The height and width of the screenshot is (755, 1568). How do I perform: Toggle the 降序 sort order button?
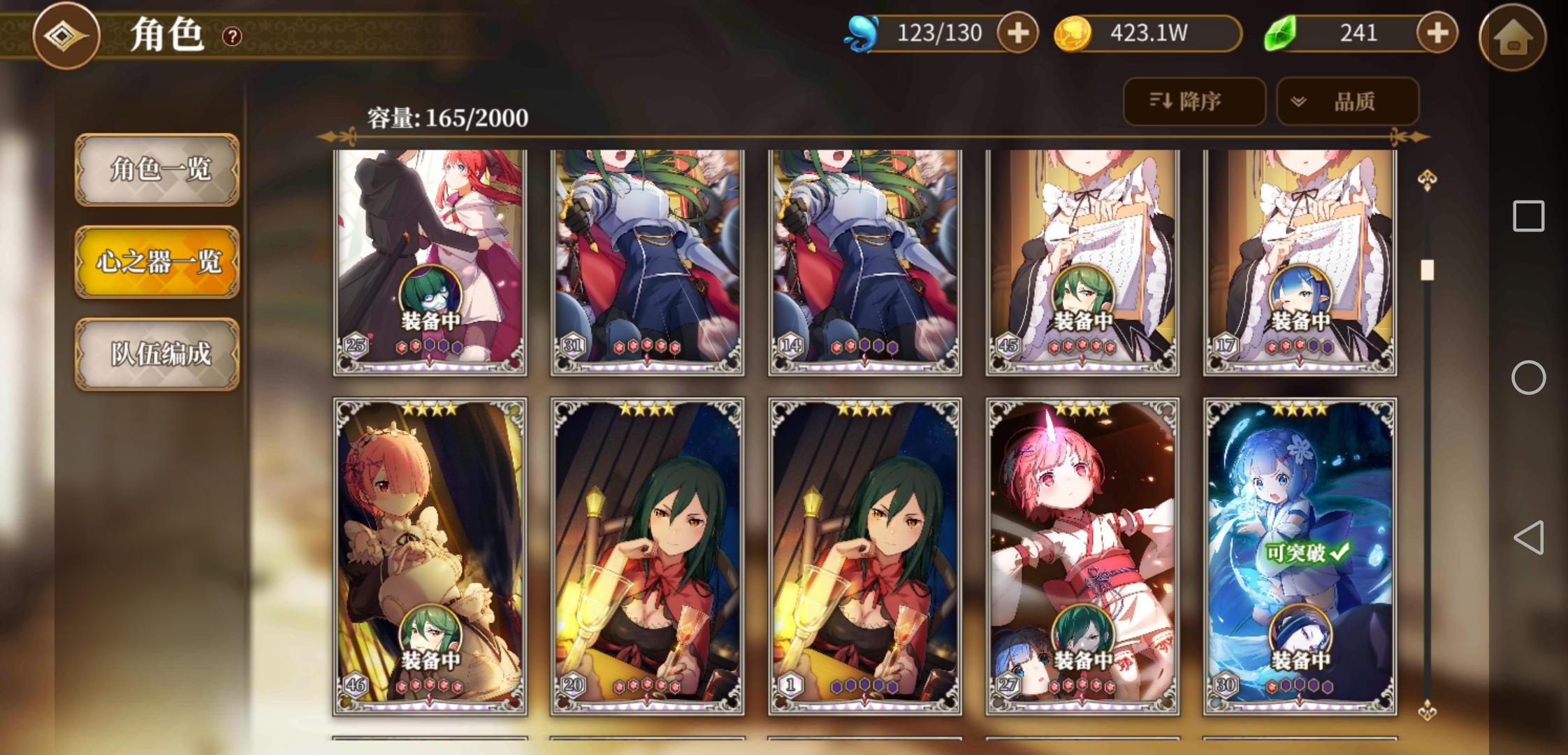click(x=1194, y=101)
